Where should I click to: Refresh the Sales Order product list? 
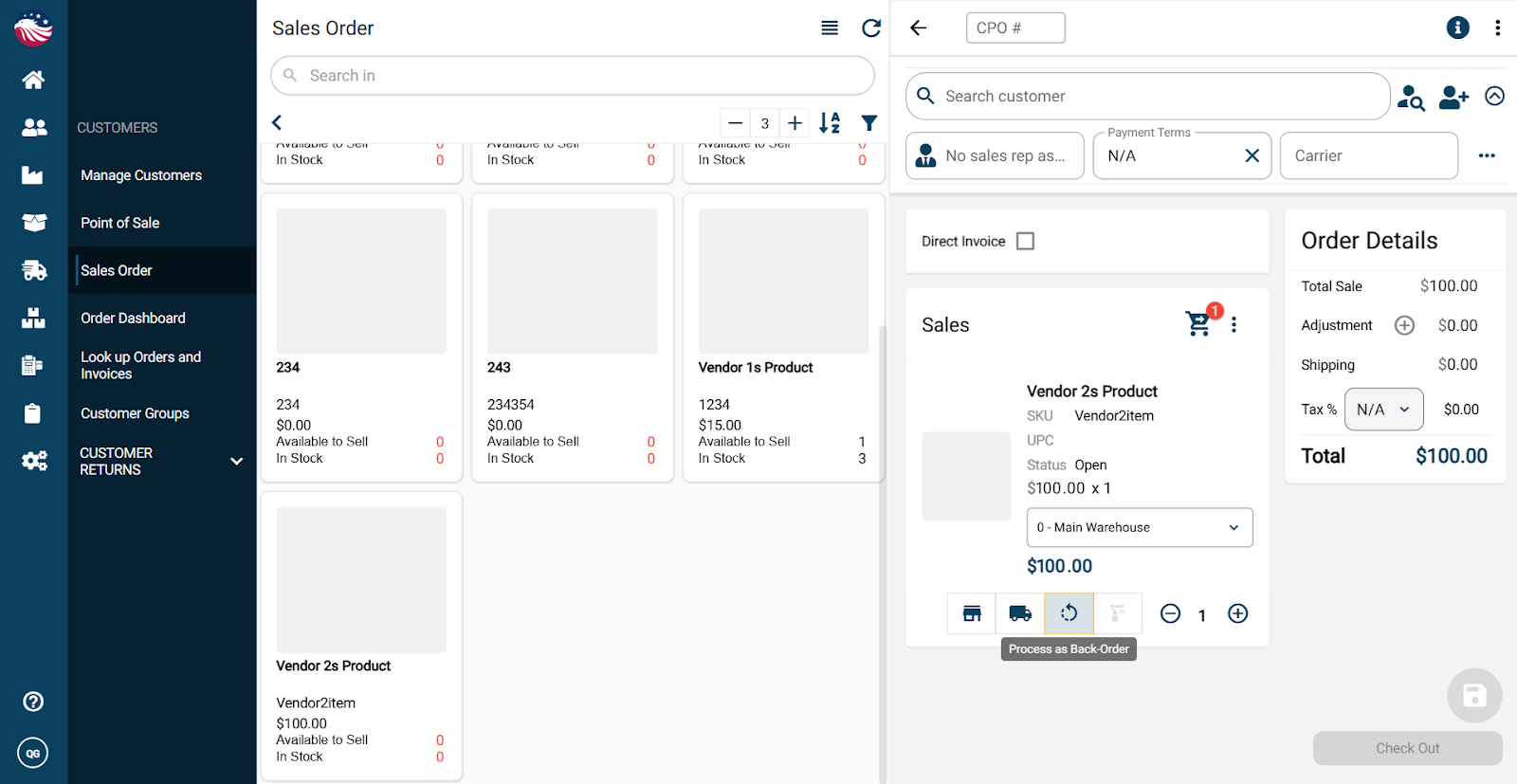pyautogui.click(x=871, y=28)
